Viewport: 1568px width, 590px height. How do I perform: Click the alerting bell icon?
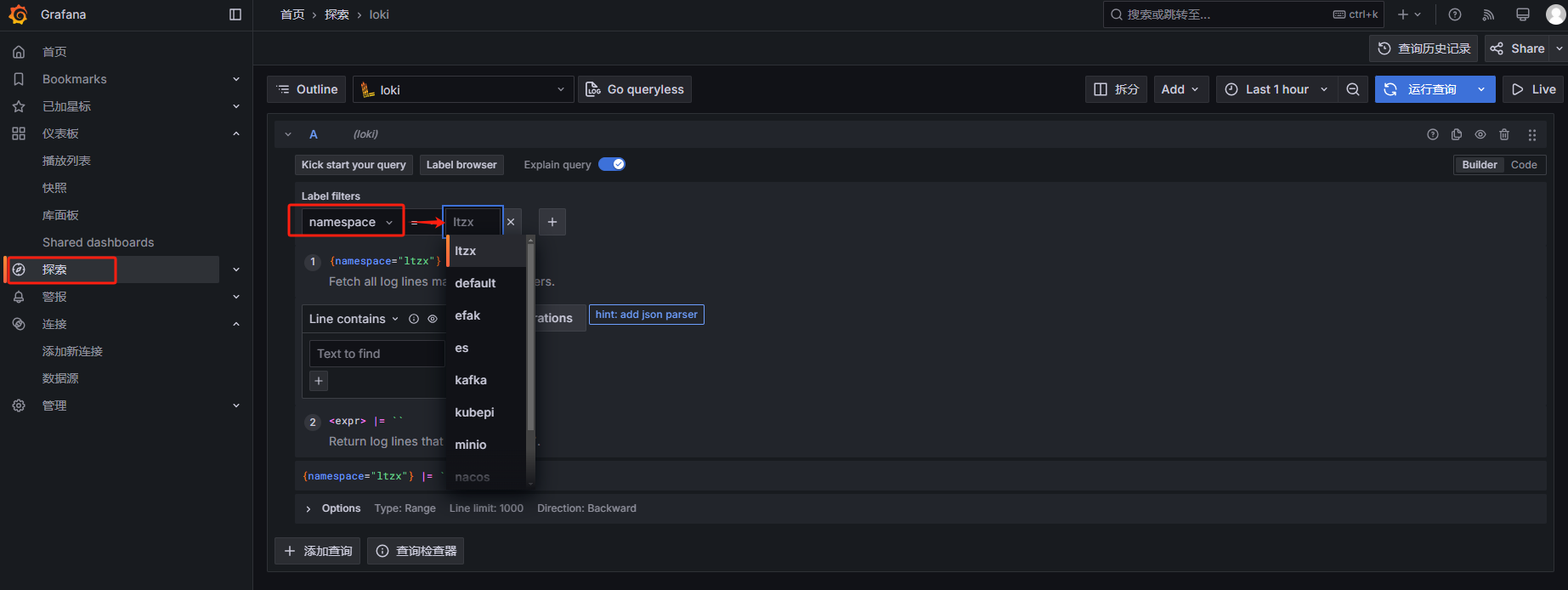tap(19, 297)
